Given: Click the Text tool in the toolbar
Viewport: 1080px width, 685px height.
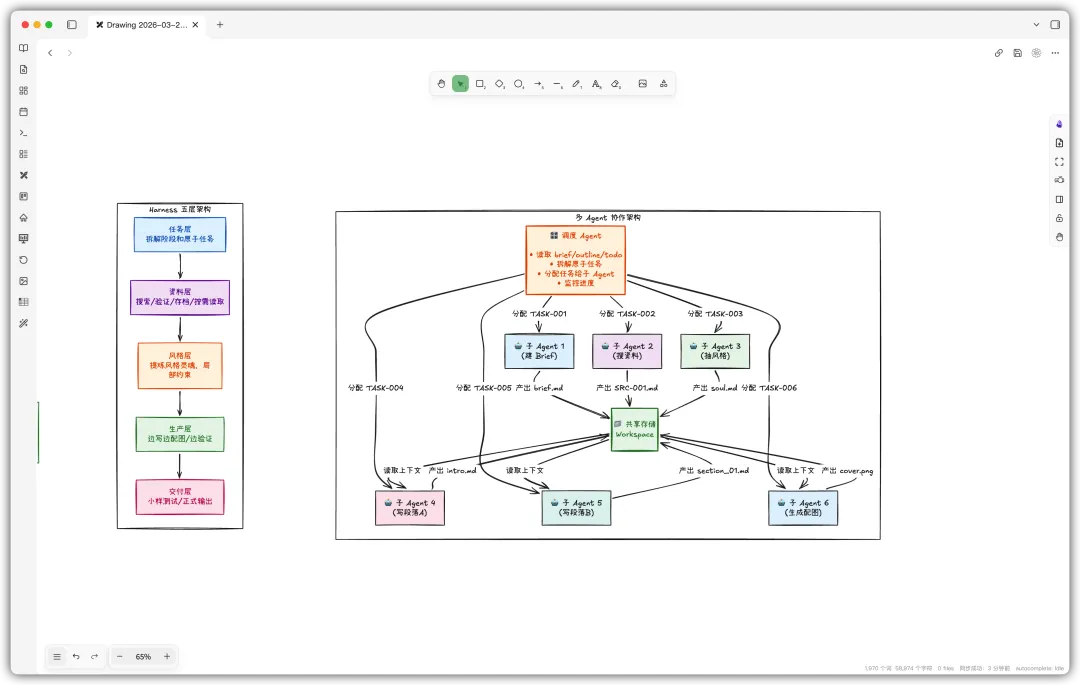Looking at the screenshot, I should 596,84.
